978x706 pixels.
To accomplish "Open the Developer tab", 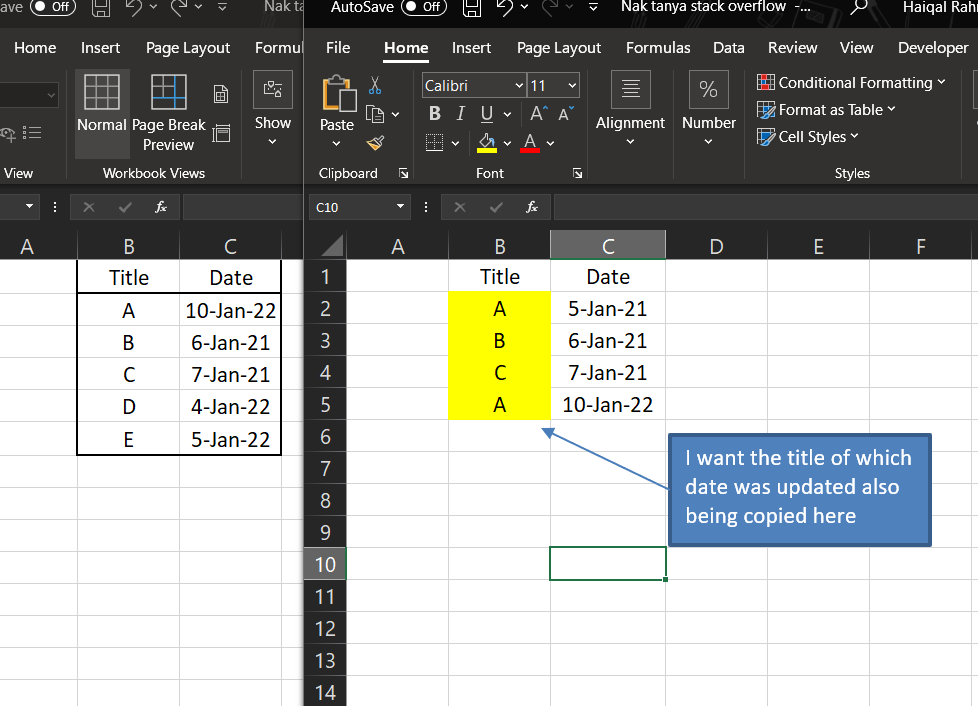I will pyautogui.click(x=933, y=48).
